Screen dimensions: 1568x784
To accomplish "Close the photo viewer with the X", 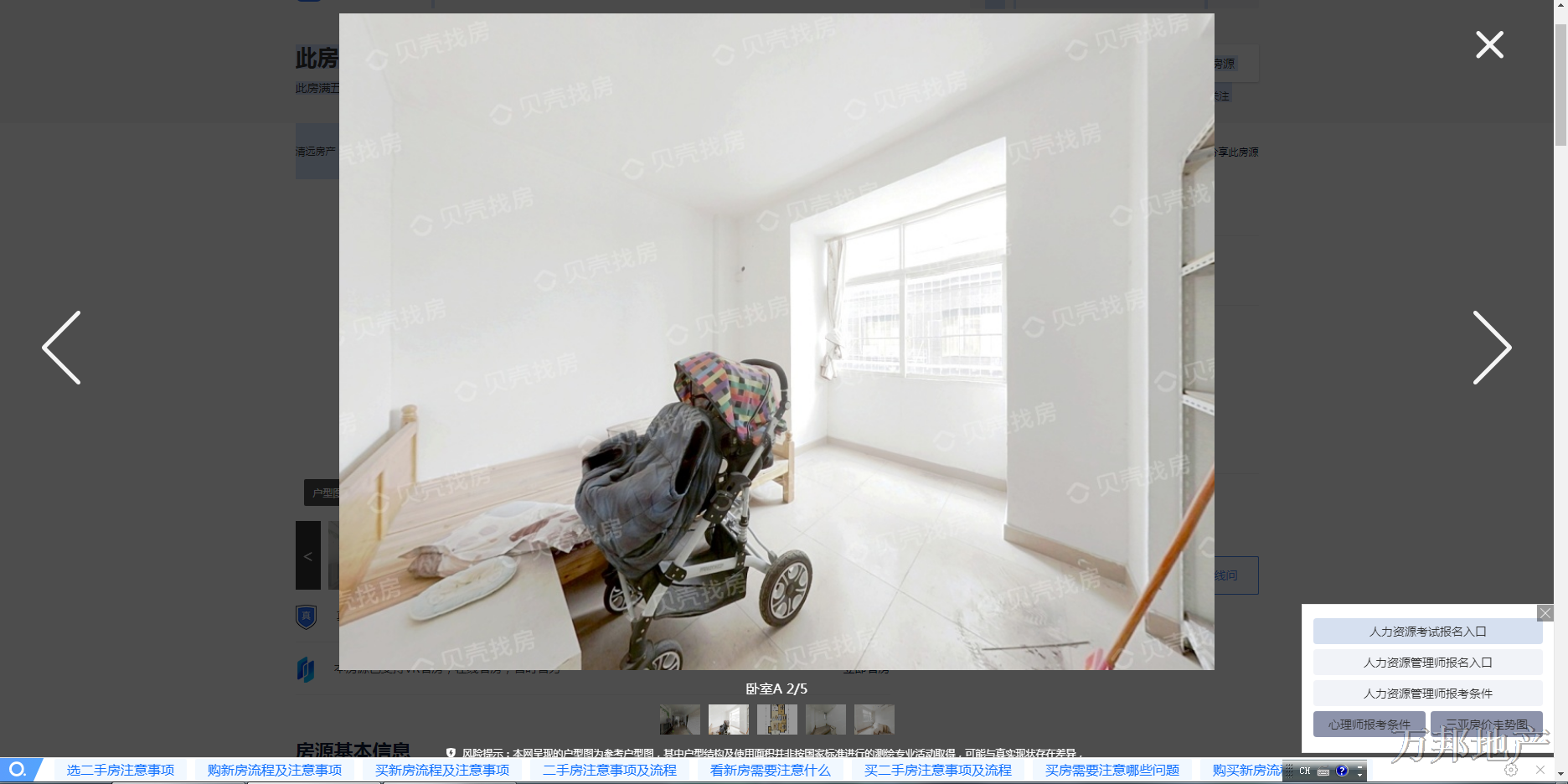I will pyautogui.click(x=1489, y=44).
